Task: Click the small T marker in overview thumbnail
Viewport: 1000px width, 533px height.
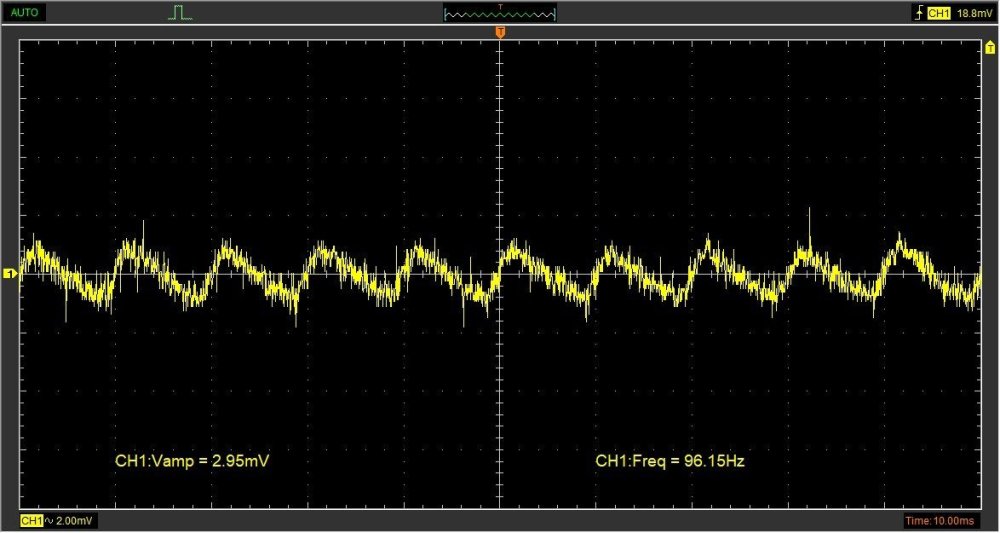Action: point(500,6)
